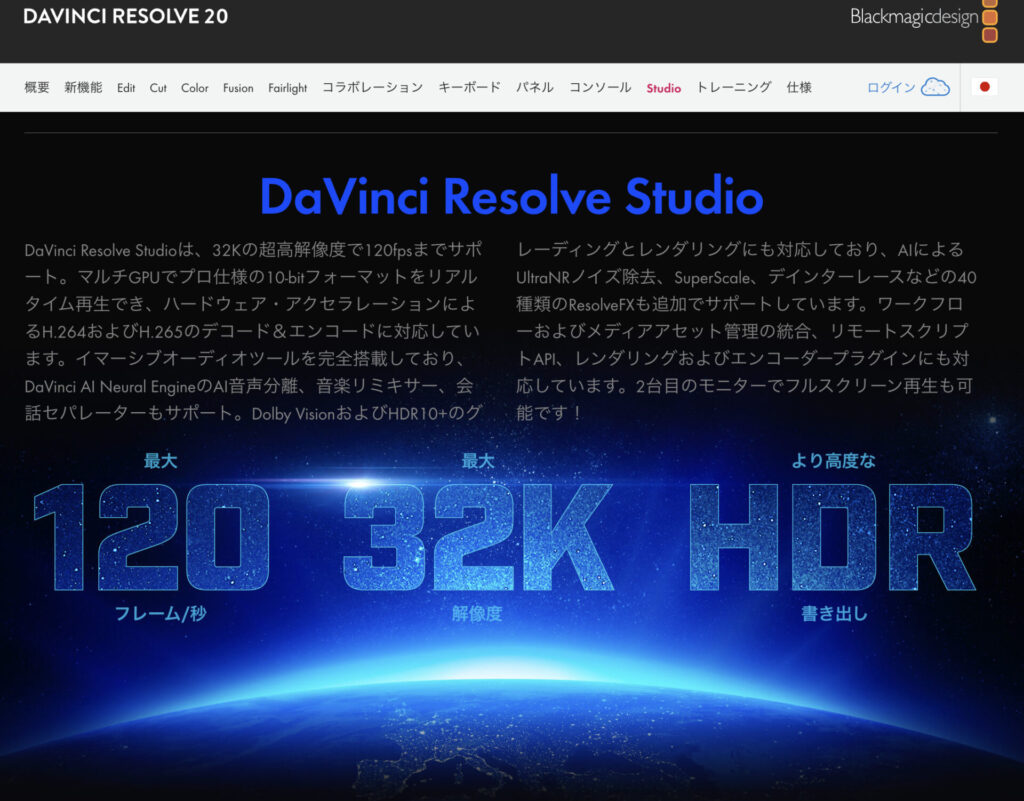Open the Japan flag region selector
Viewport: 1024px width, 801px height.
tap(984, 87)
